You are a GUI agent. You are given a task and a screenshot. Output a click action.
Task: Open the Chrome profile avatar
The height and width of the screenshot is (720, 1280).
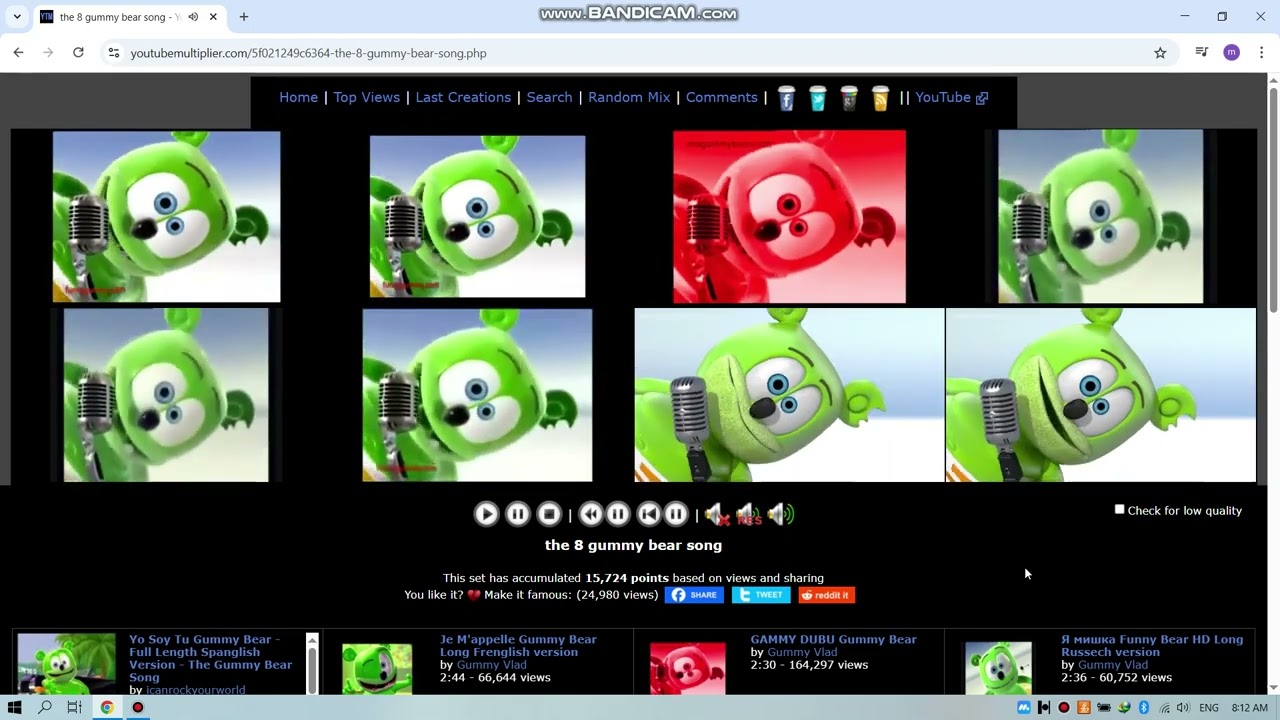[x=1231, y=53]
